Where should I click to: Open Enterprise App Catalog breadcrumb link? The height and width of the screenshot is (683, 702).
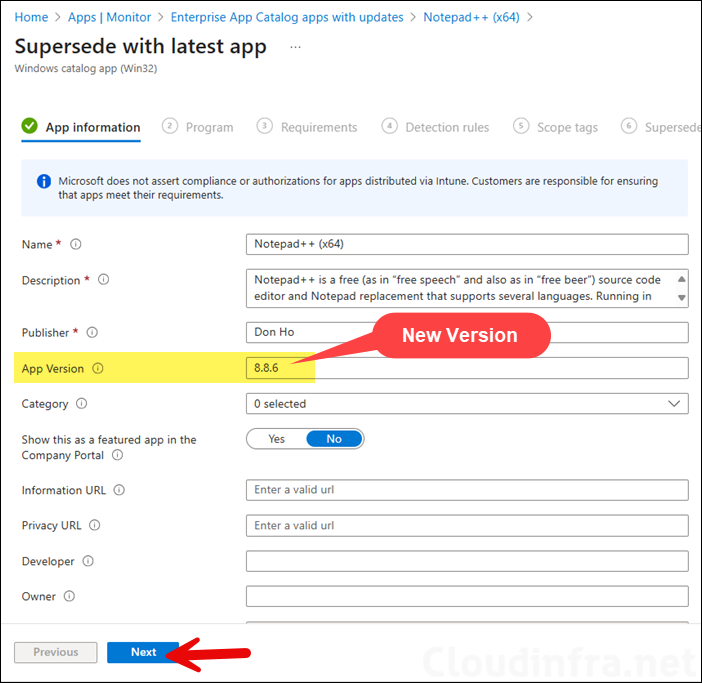[x=287, y=17]
